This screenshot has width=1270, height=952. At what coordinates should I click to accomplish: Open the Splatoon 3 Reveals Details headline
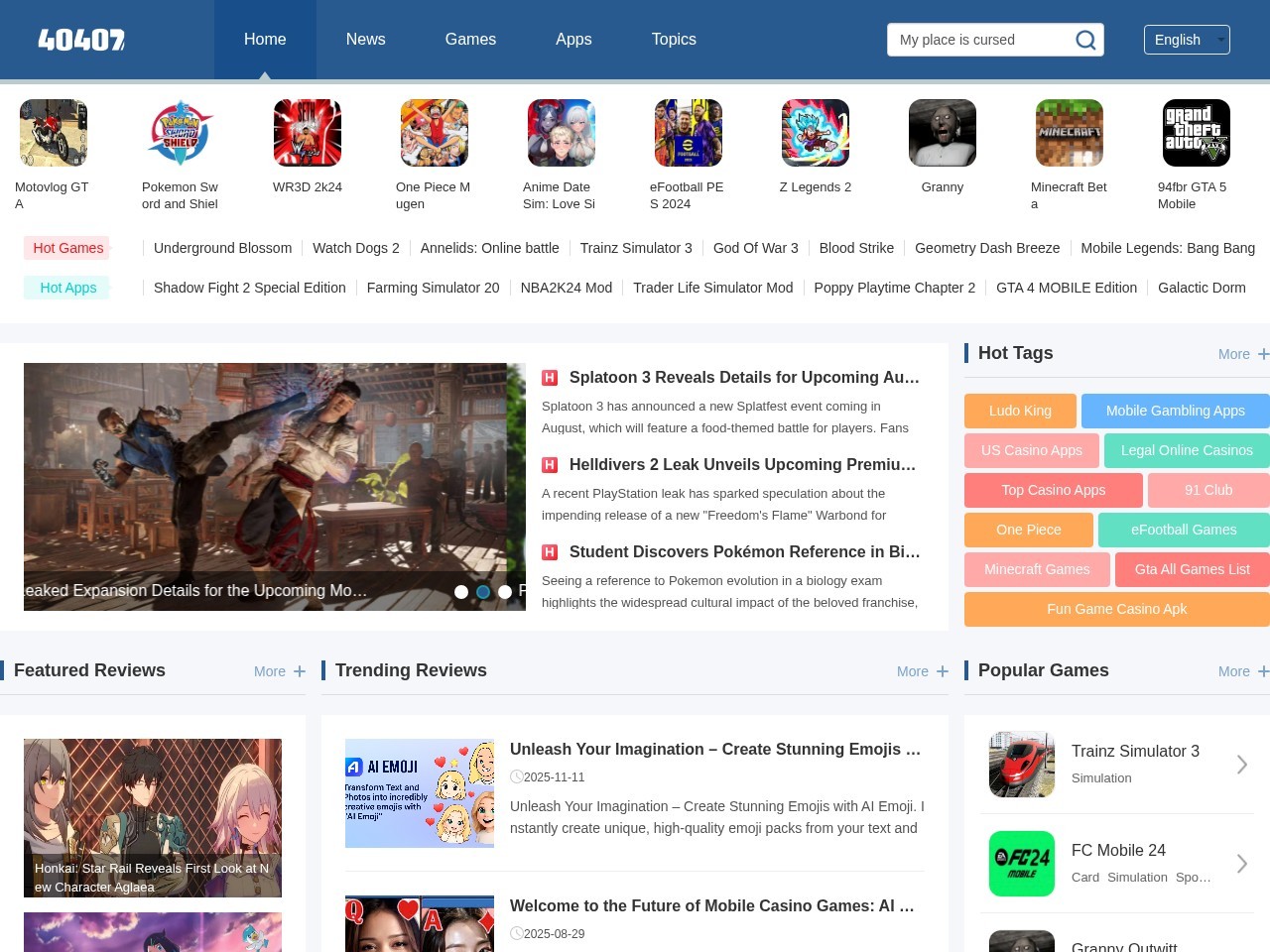pos(745,378)
